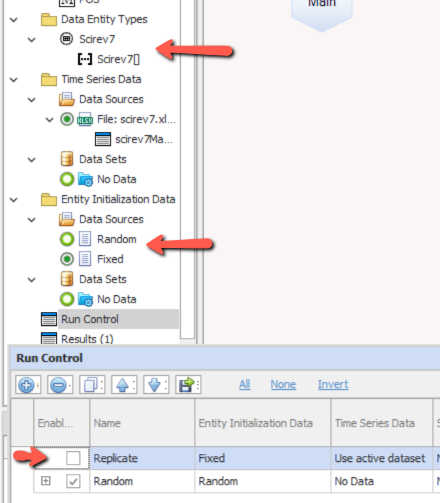
Task: Click the Replicate name cell
Action: pyautogui.click(x=142, y=458)
